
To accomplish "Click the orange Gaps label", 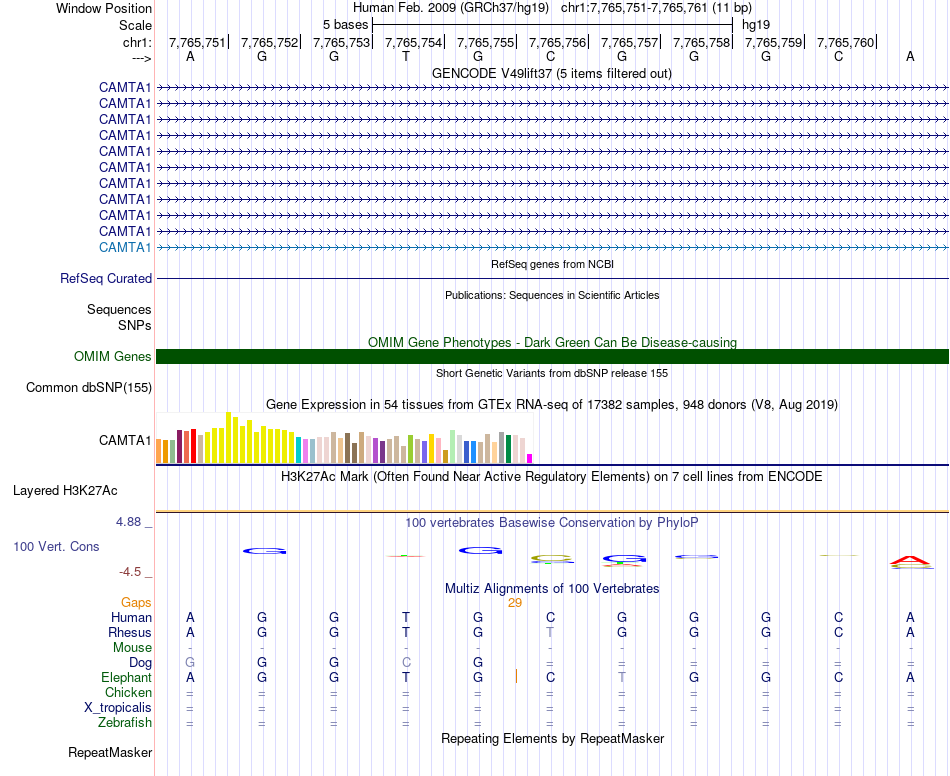I will [136, 603].
